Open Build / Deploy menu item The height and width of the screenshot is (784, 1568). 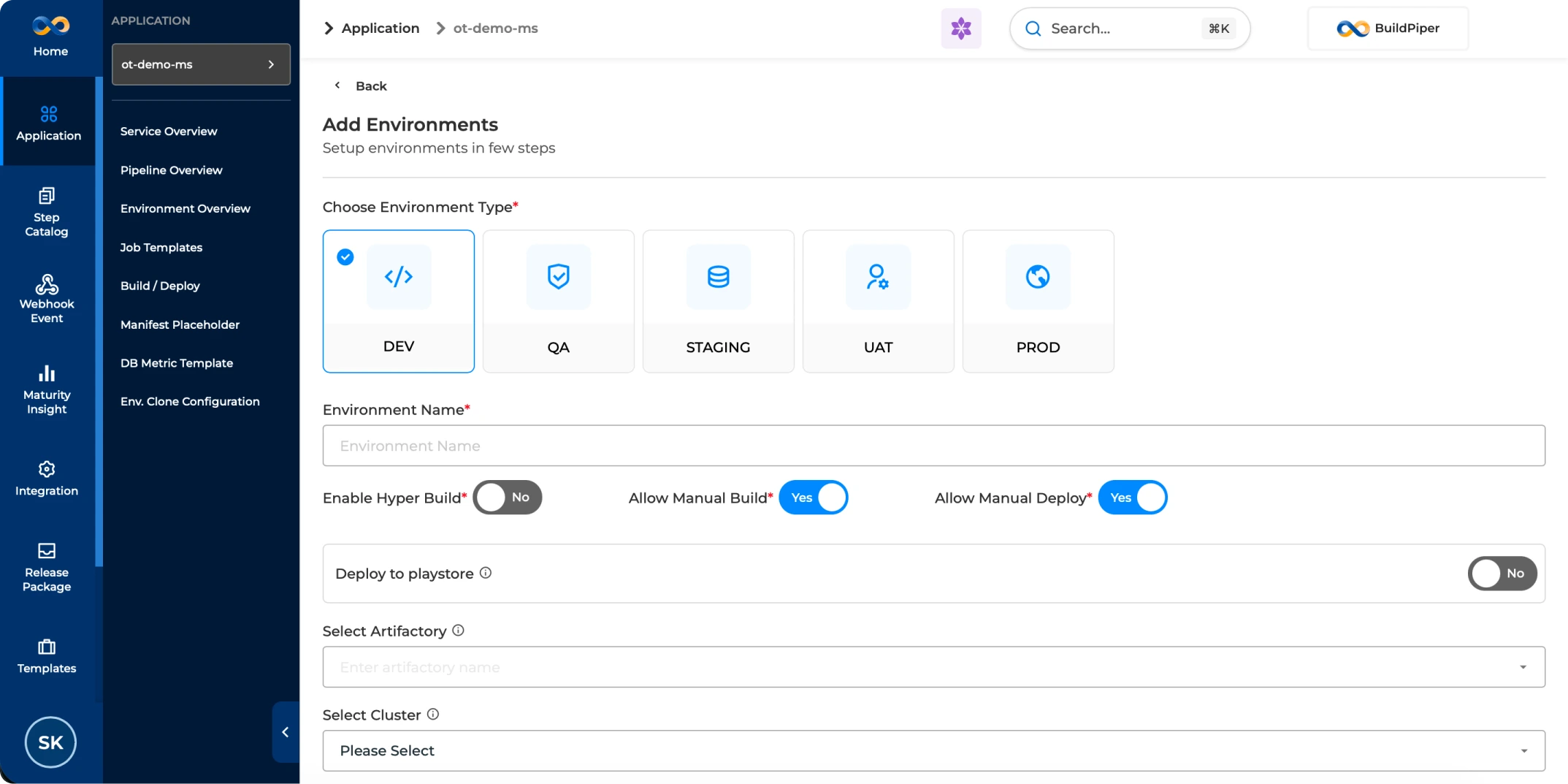(160, 286)
